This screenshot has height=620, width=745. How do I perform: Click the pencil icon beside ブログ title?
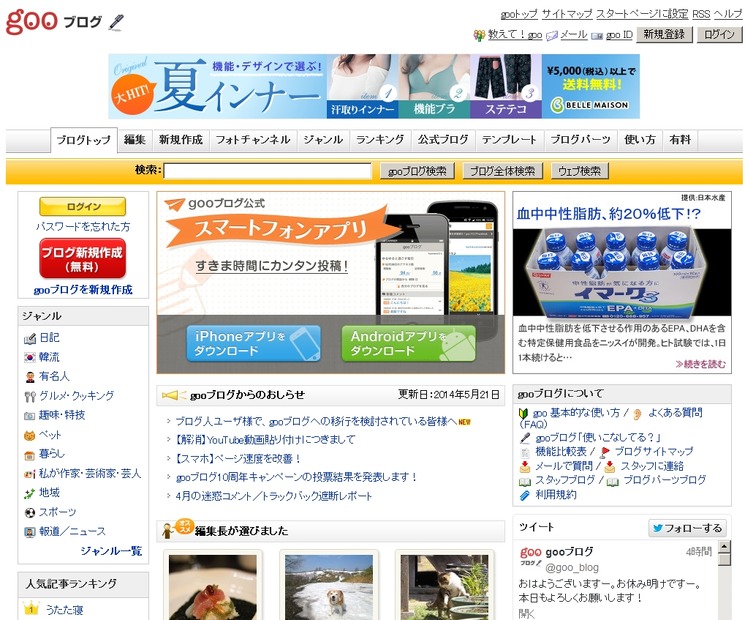click(116, 22)
